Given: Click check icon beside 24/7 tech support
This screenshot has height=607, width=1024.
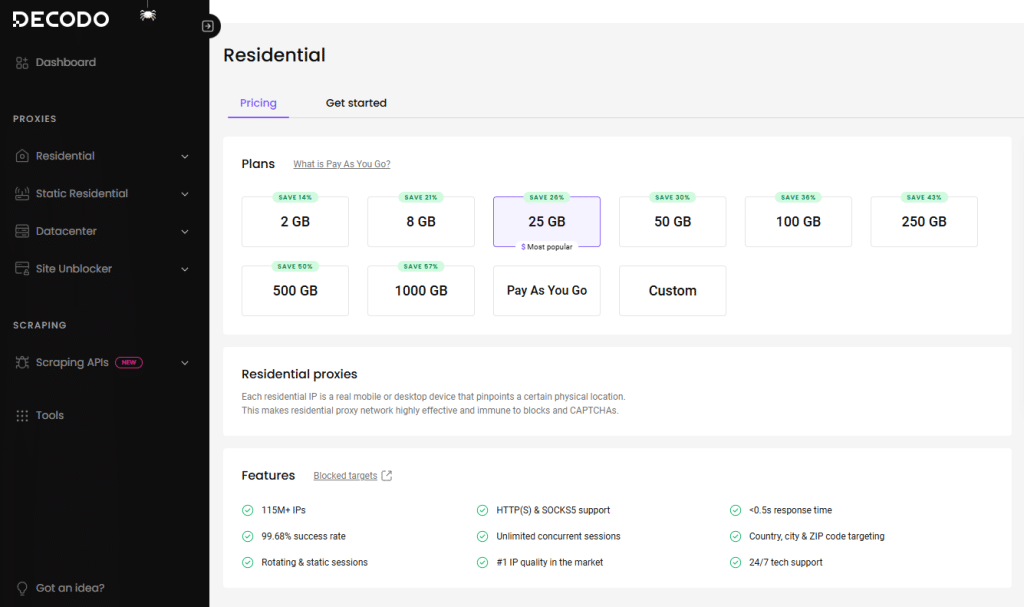Looking at the screenshot, I should pyautogui.click(x=735, y=563).
